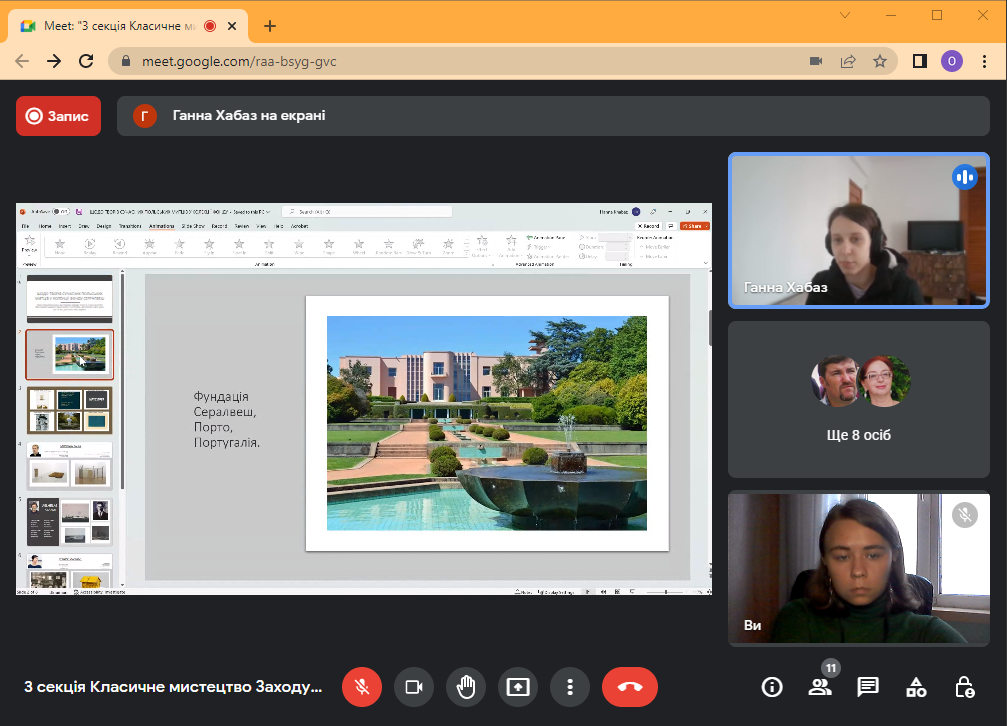
Task: Click the fountain photo in shared slide
Action: (487, 423)
